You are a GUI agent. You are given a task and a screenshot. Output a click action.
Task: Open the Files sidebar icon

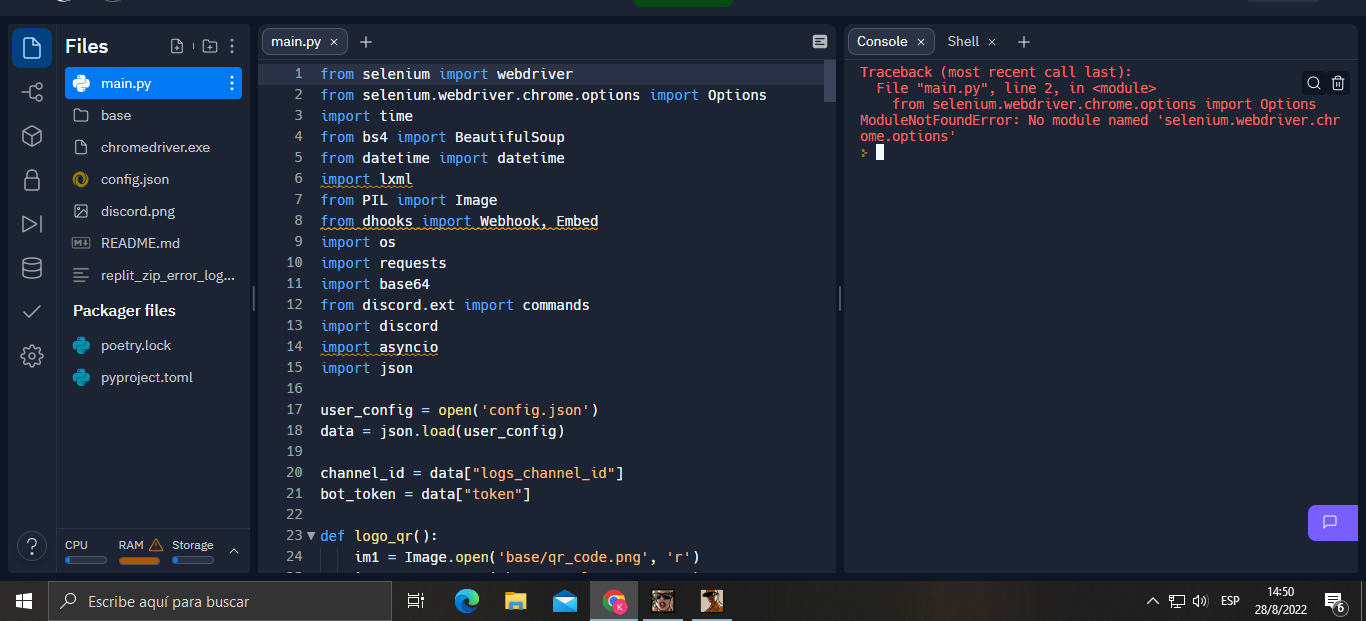pyautogui.click(x=32, y=47)
